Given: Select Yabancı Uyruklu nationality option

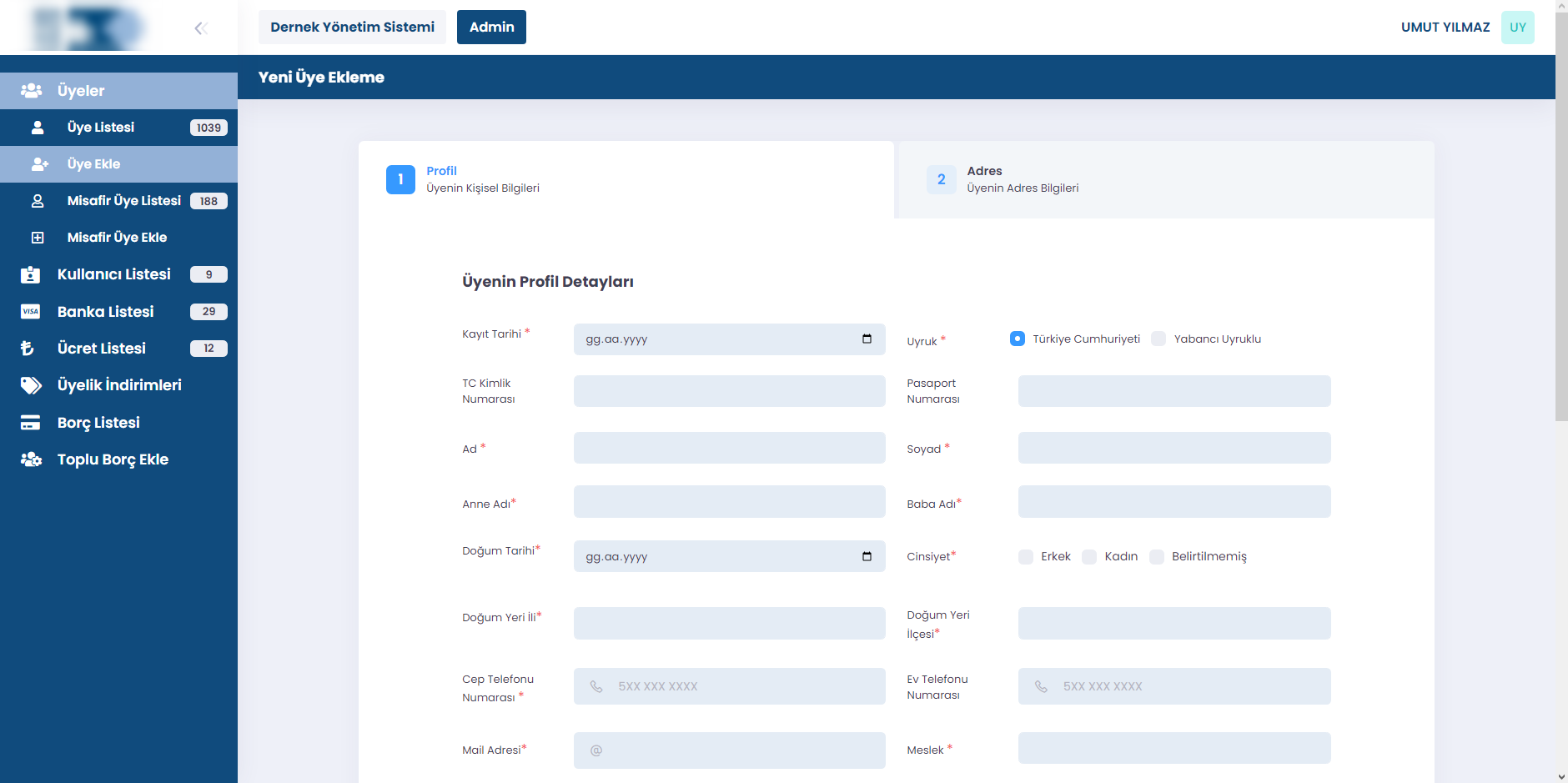Looking at the screenshot, I should 1158,339.
